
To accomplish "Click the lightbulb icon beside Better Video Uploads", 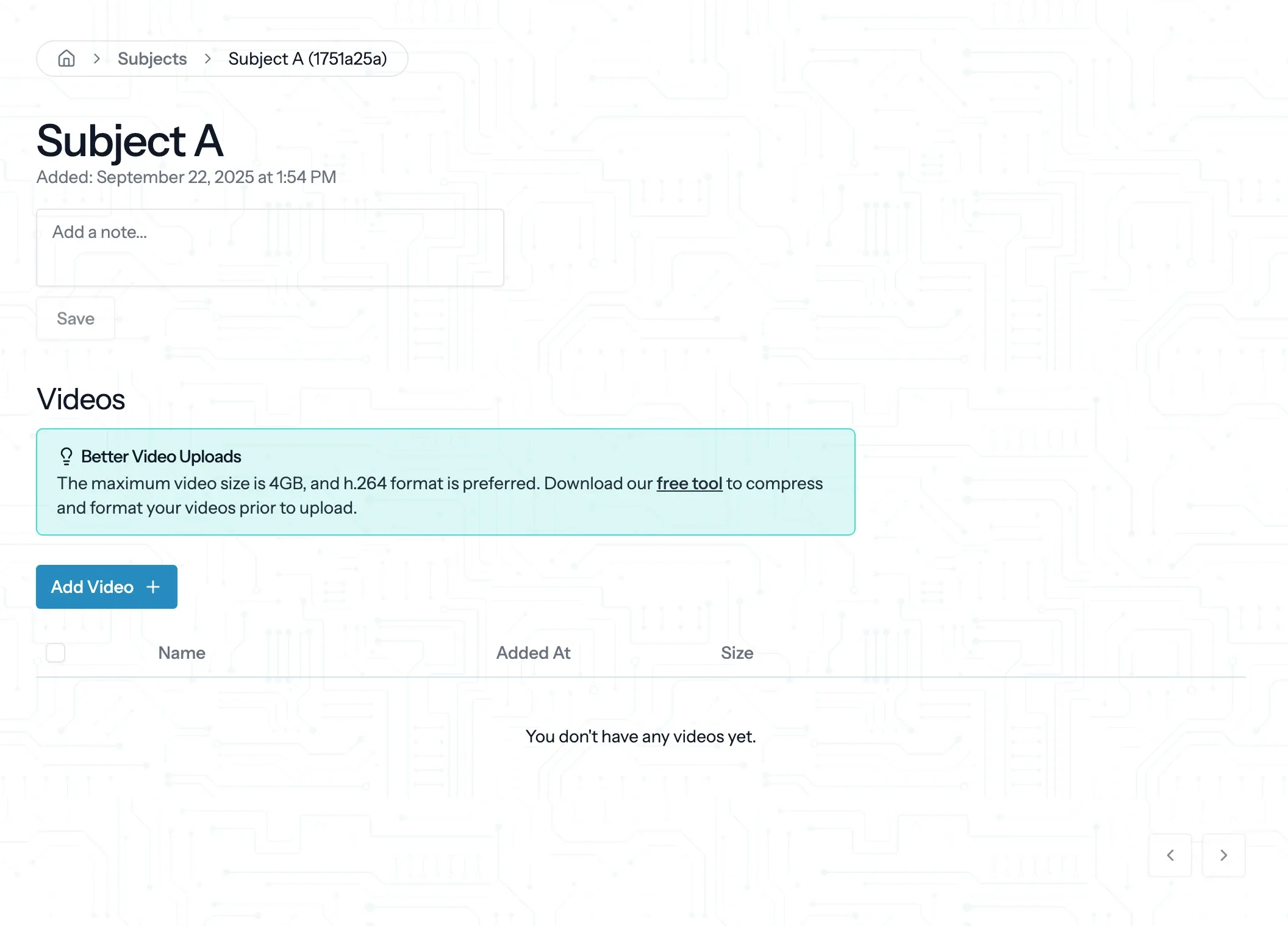I will click(x=66, y=456).
